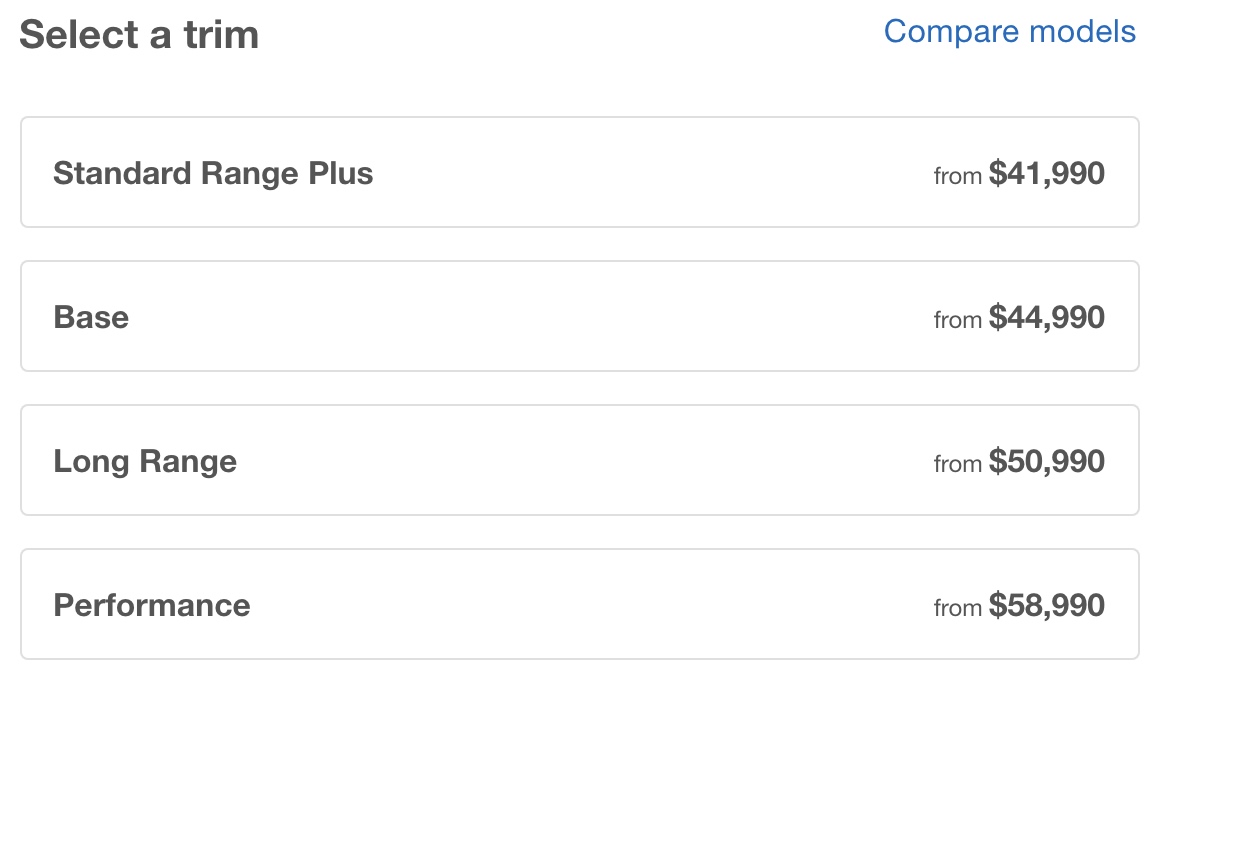Select the Performance trim card
Screen dimensions: 1242x844
coord(579,604)
